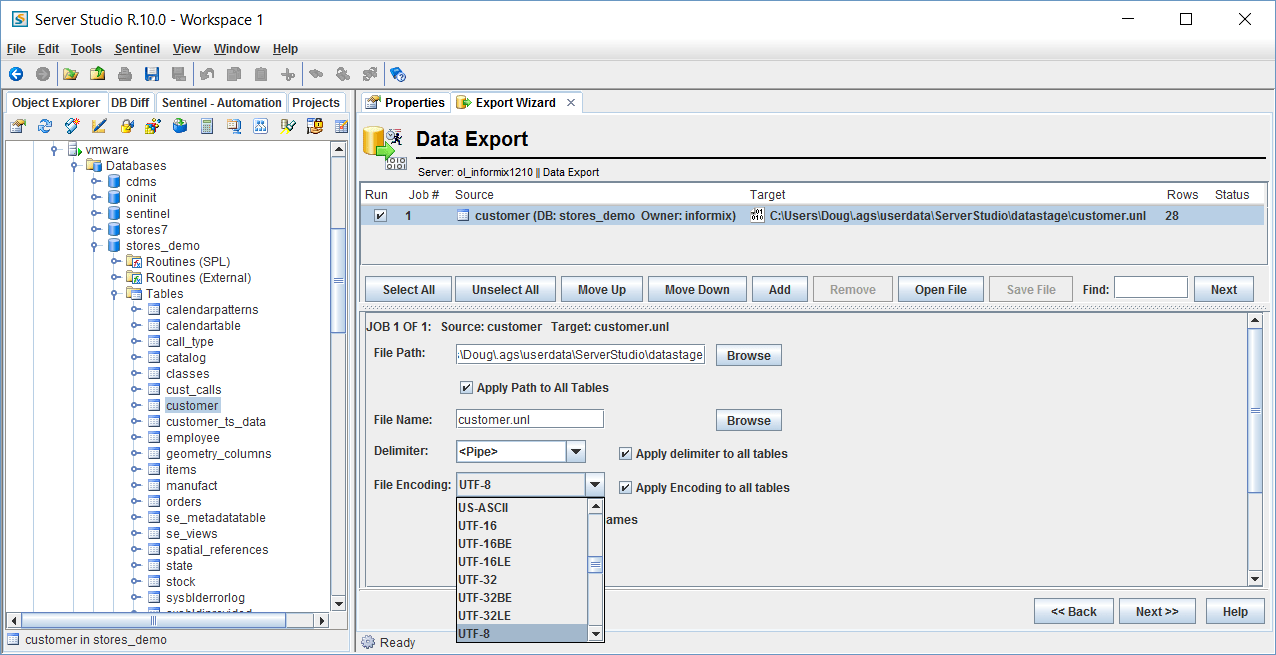Choose UTF-16LE from the encoding list
Viewport: 1276px width, 655px height.
[x=485, y=562]
